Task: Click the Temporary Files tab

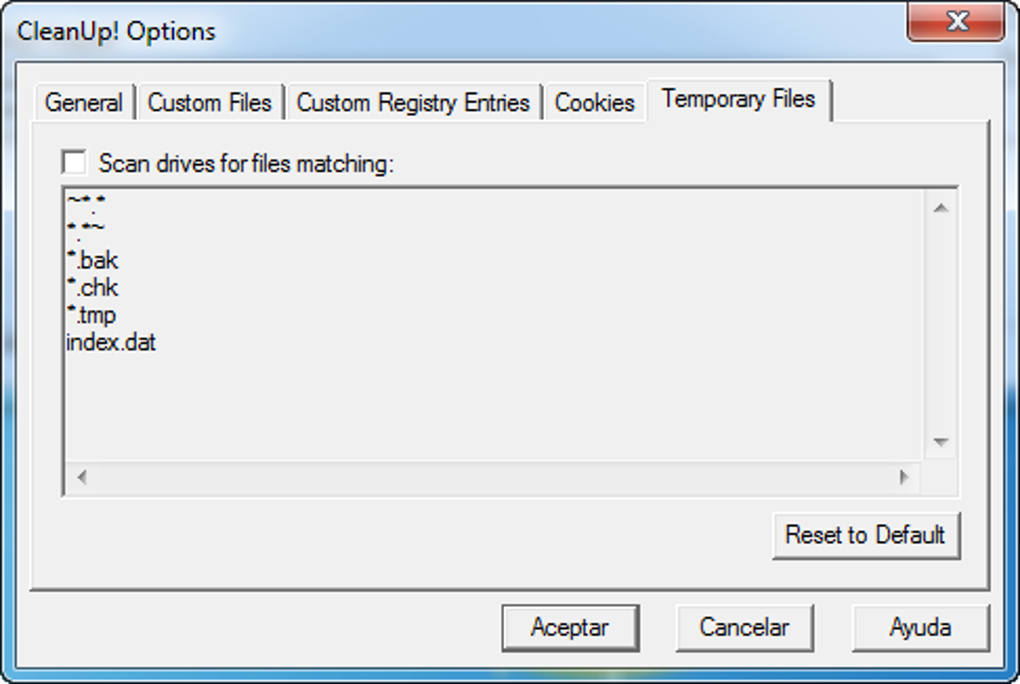Action: click(738, 99)
